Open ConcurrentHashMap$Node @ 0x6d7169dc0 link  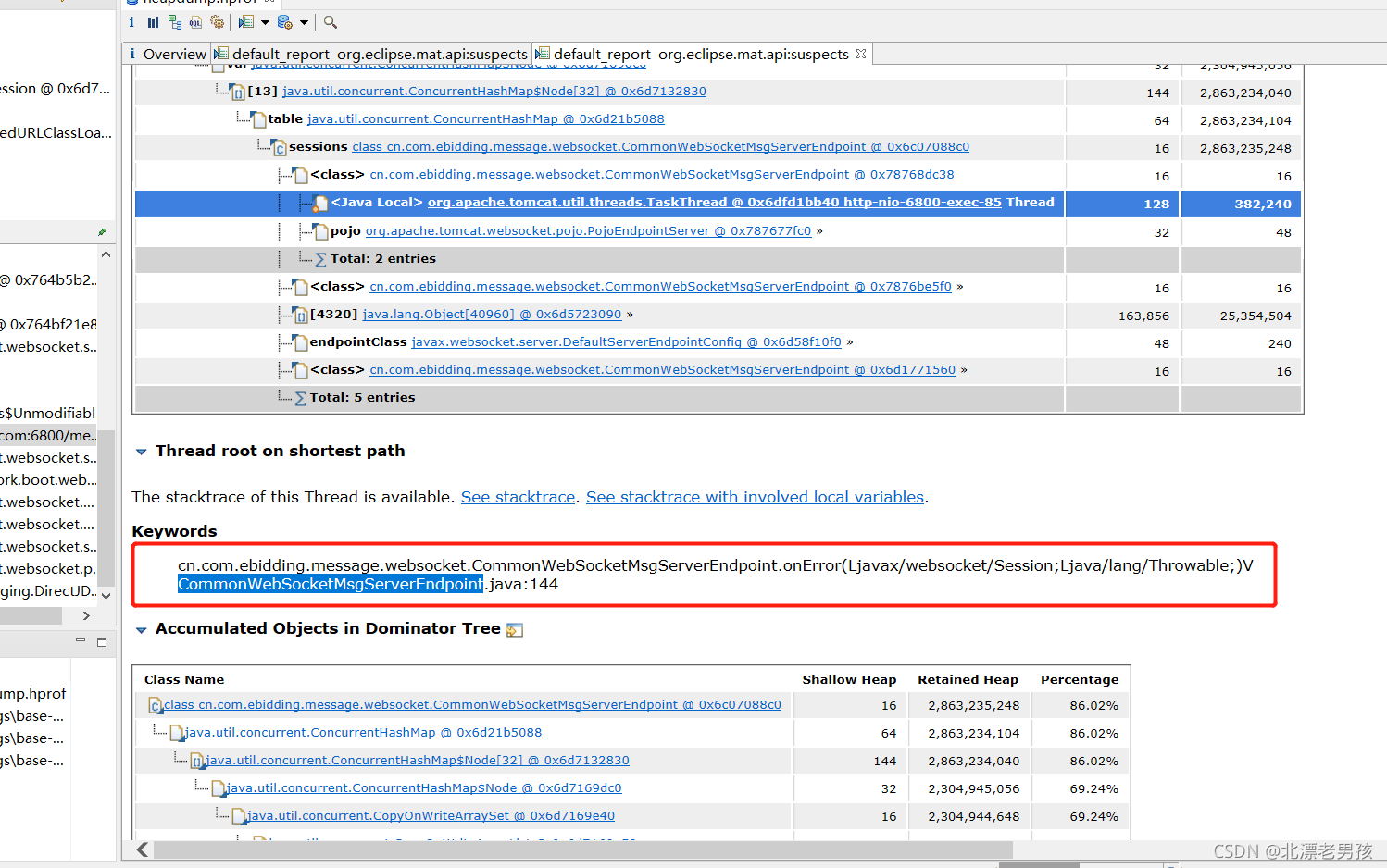pos(424,788)
